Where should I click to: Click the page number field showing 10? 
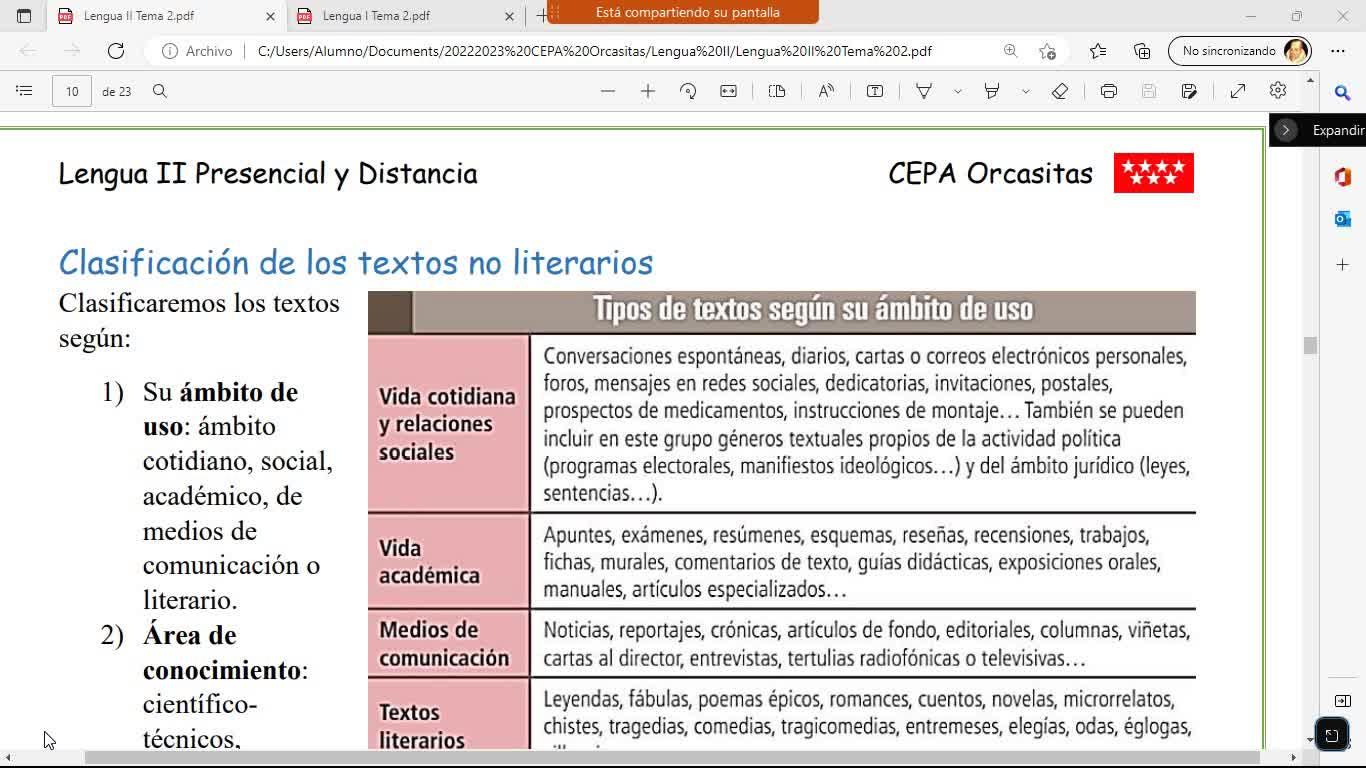tap(72, 91)
